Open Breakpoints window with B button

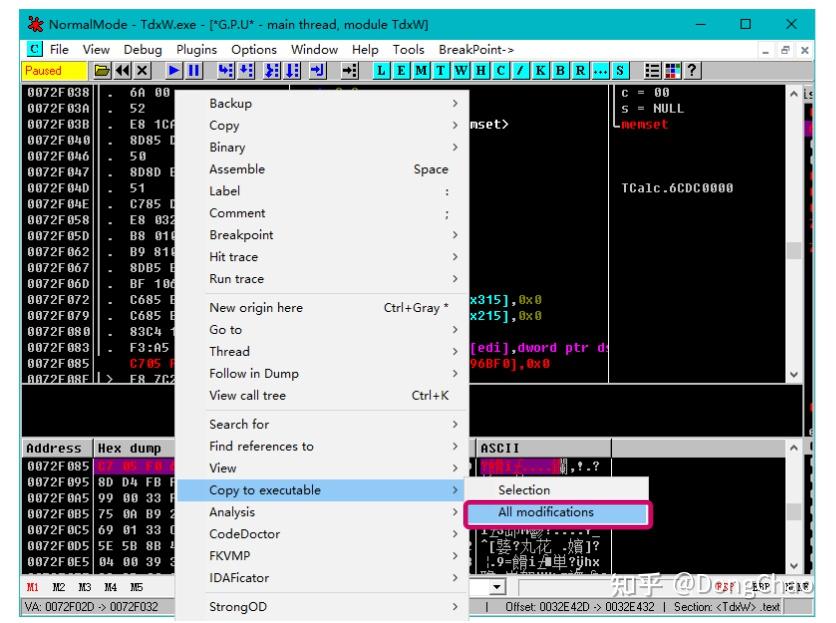pyautogui.click(x=560, y=71)
